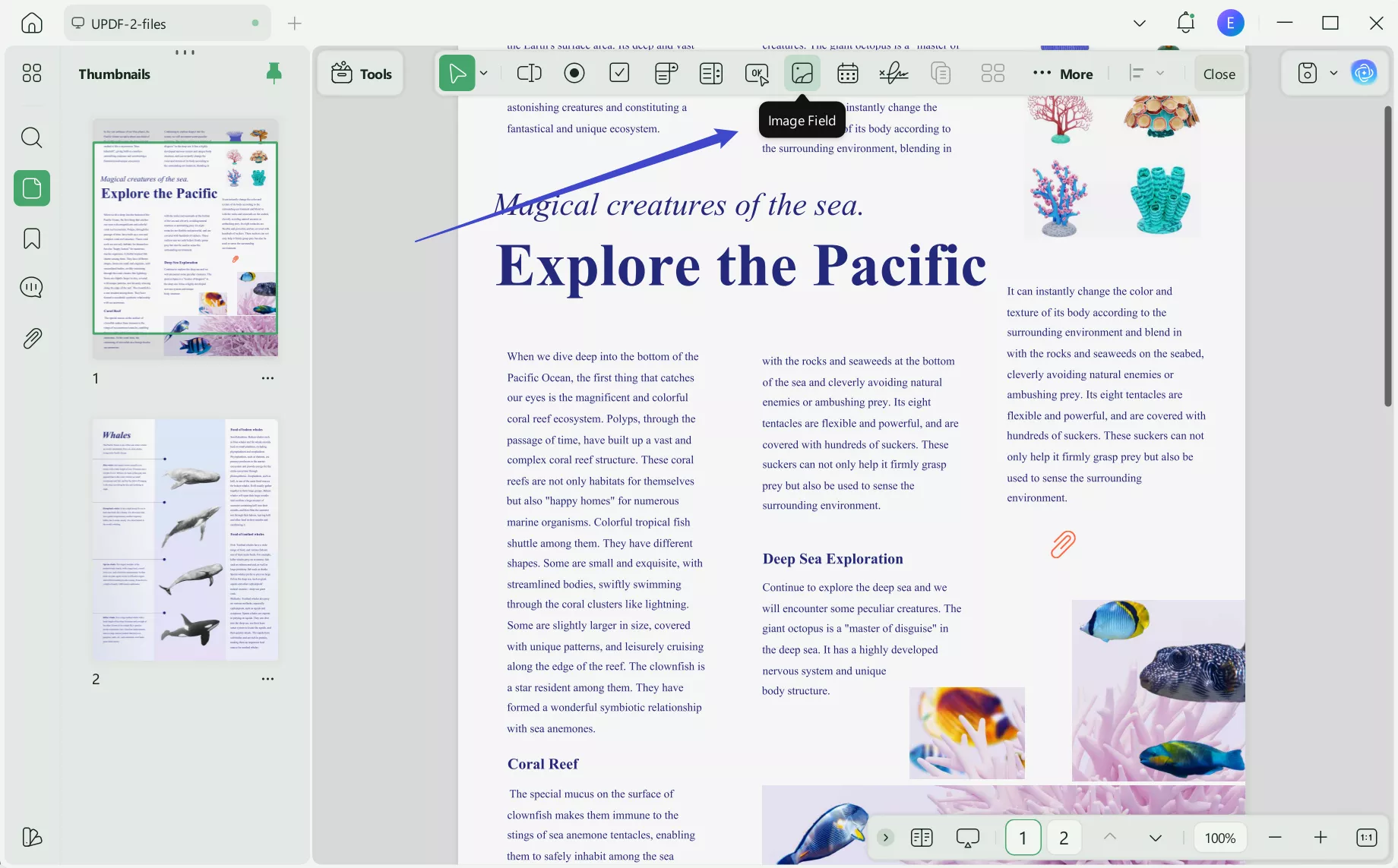Open the More form options menu
Viewport: 1398px width, 868px height.
(x=1063, y=74)
